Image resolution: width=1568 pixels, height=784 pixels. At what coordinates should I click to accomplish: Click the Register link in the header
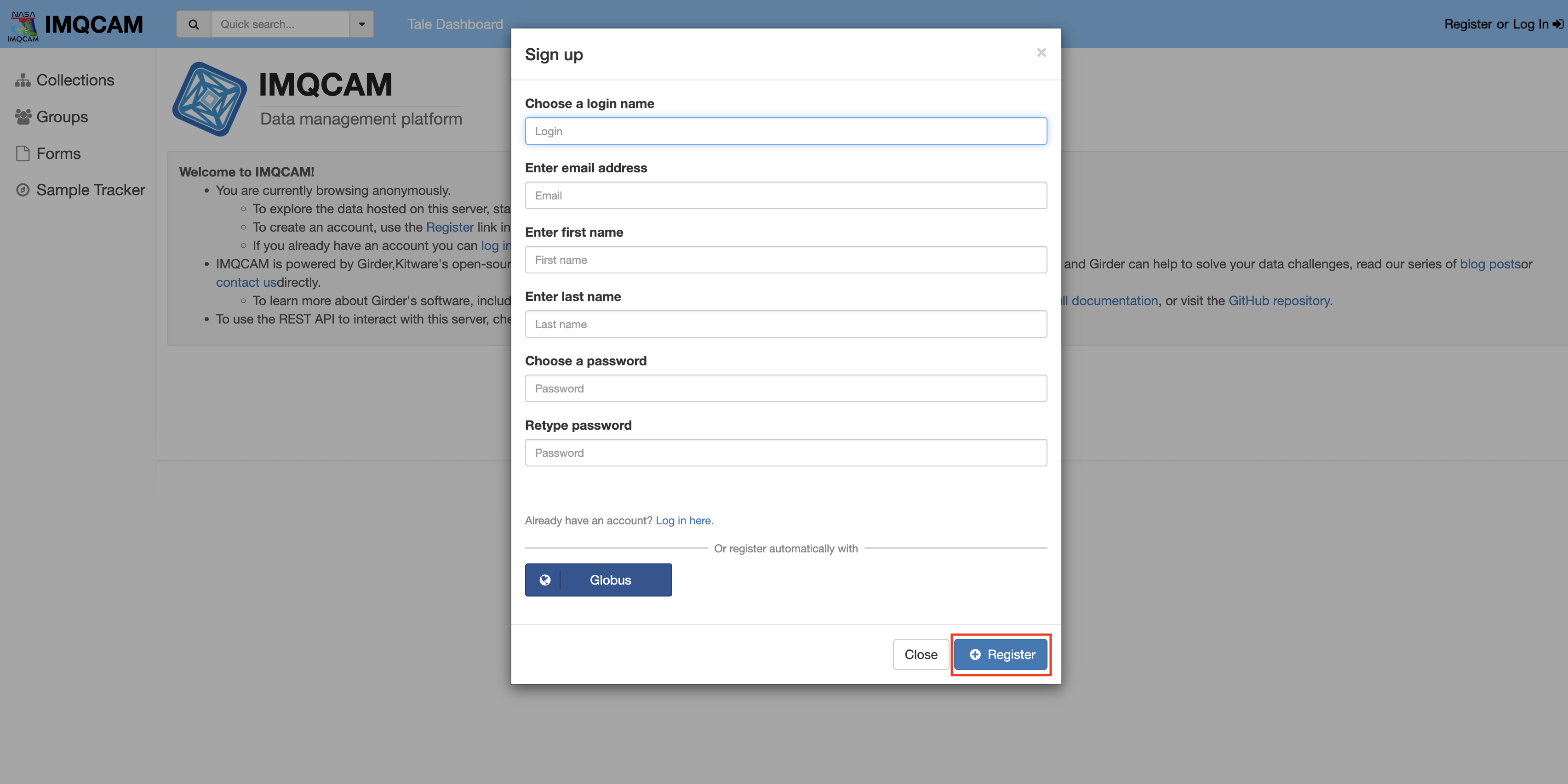(1468, 24)
